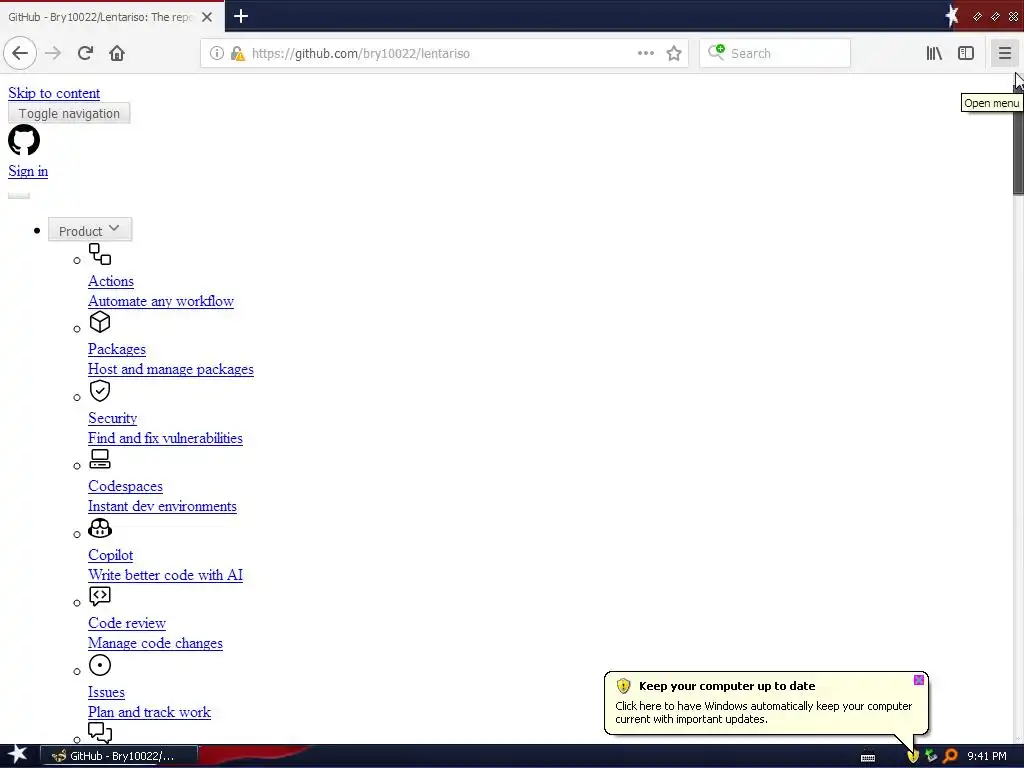
Task: Click the Issues circle-dot icon
Action: (100, 665)
